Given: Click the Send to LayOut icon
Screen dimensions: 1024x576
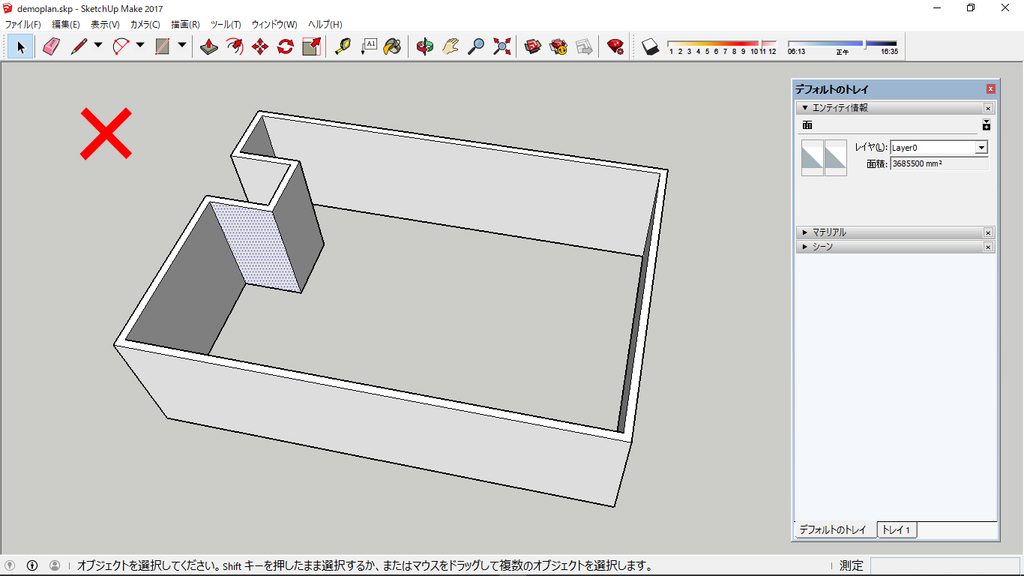Looking at the screenshot, I should (584, 46).
